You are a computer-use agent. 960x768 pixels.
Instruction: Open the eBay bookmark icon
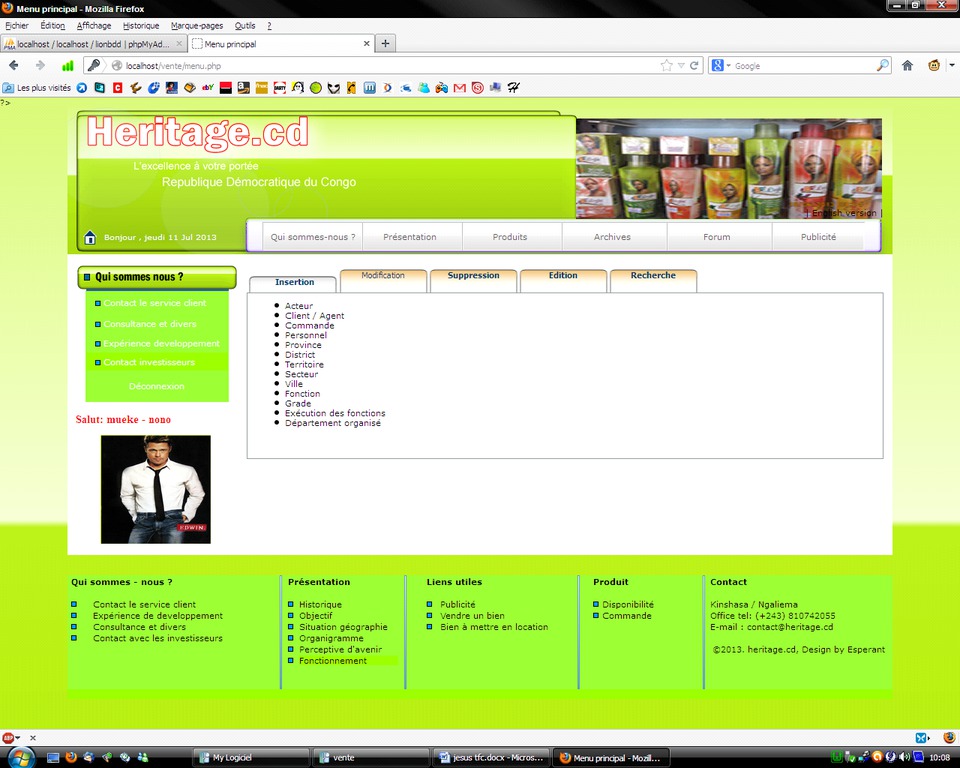(x=208, y=88)
